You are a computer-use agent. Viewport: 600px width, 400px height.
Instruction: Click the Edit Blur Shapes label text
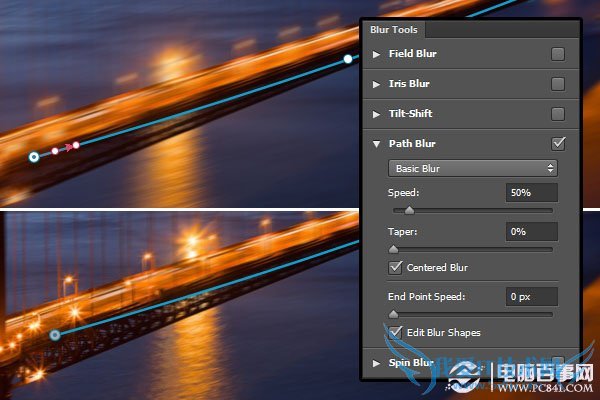(443, 333)
